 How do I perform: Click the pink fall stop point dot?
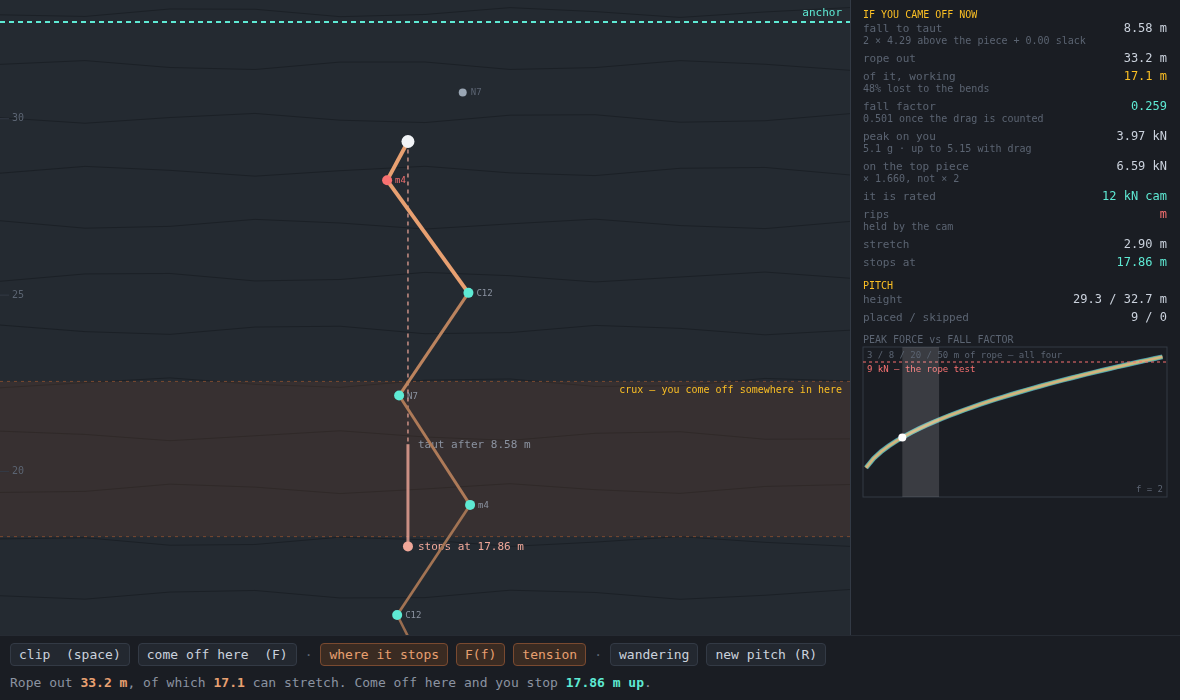[x=408, y=546]
